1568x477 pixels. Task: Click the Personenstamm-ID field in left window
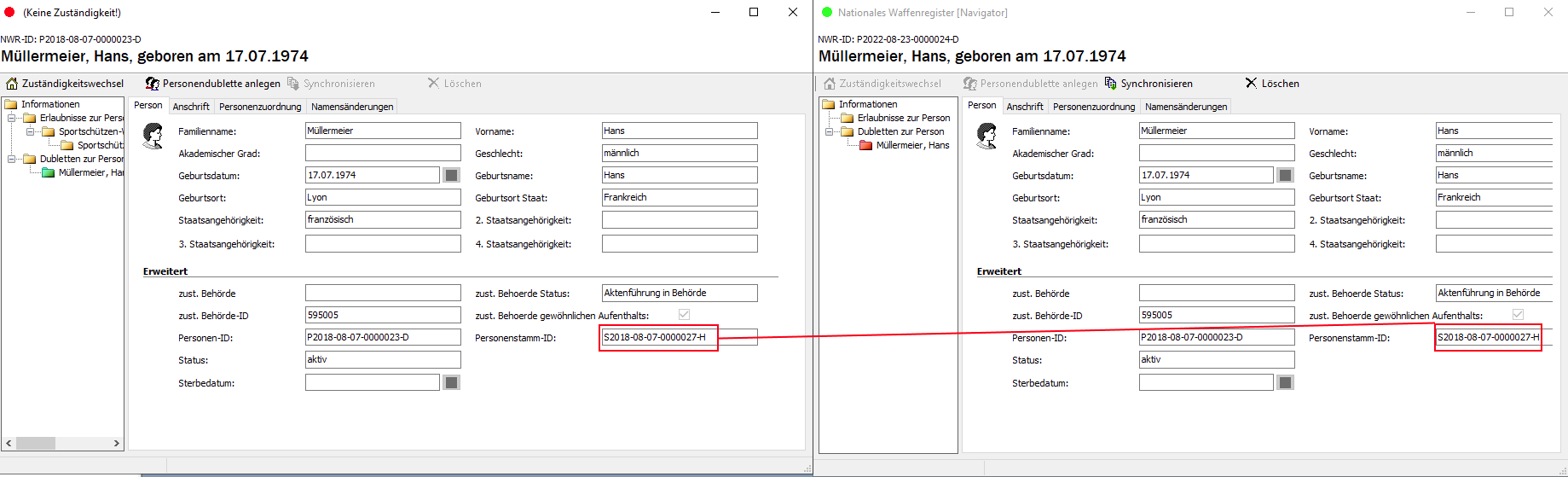click(658, 337)
